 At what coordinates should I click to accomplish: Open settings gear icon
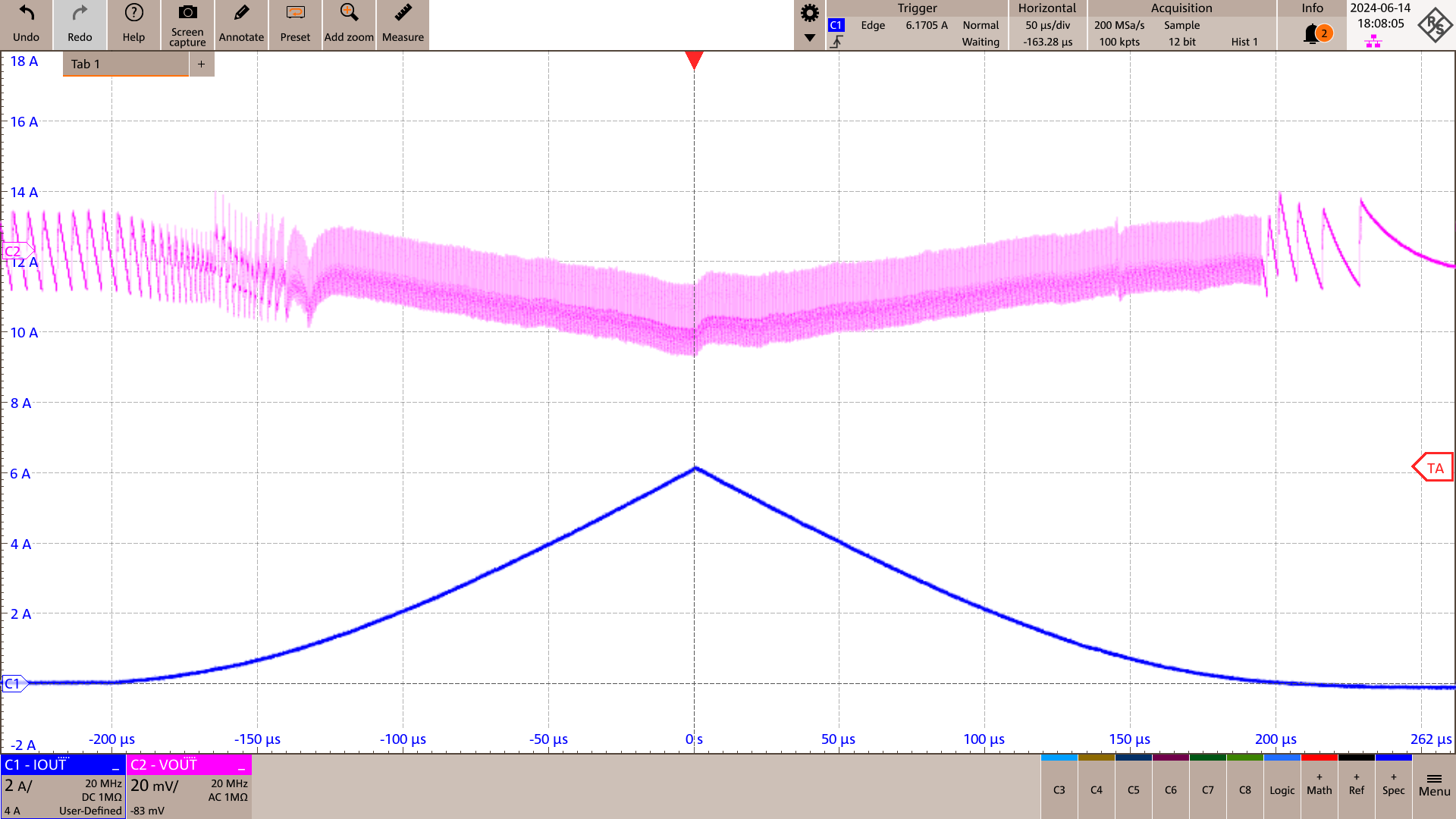(x=810, y=13)
